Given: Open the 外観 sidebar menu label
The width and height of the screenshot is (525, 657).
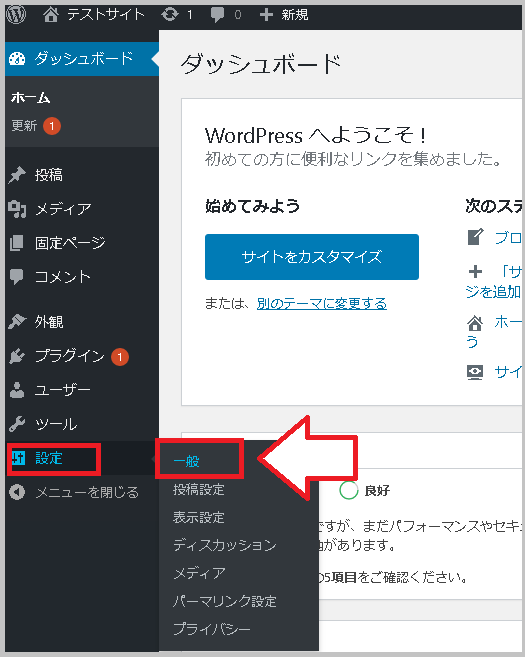Looking at the screenshot, I should tap(49, 322).
